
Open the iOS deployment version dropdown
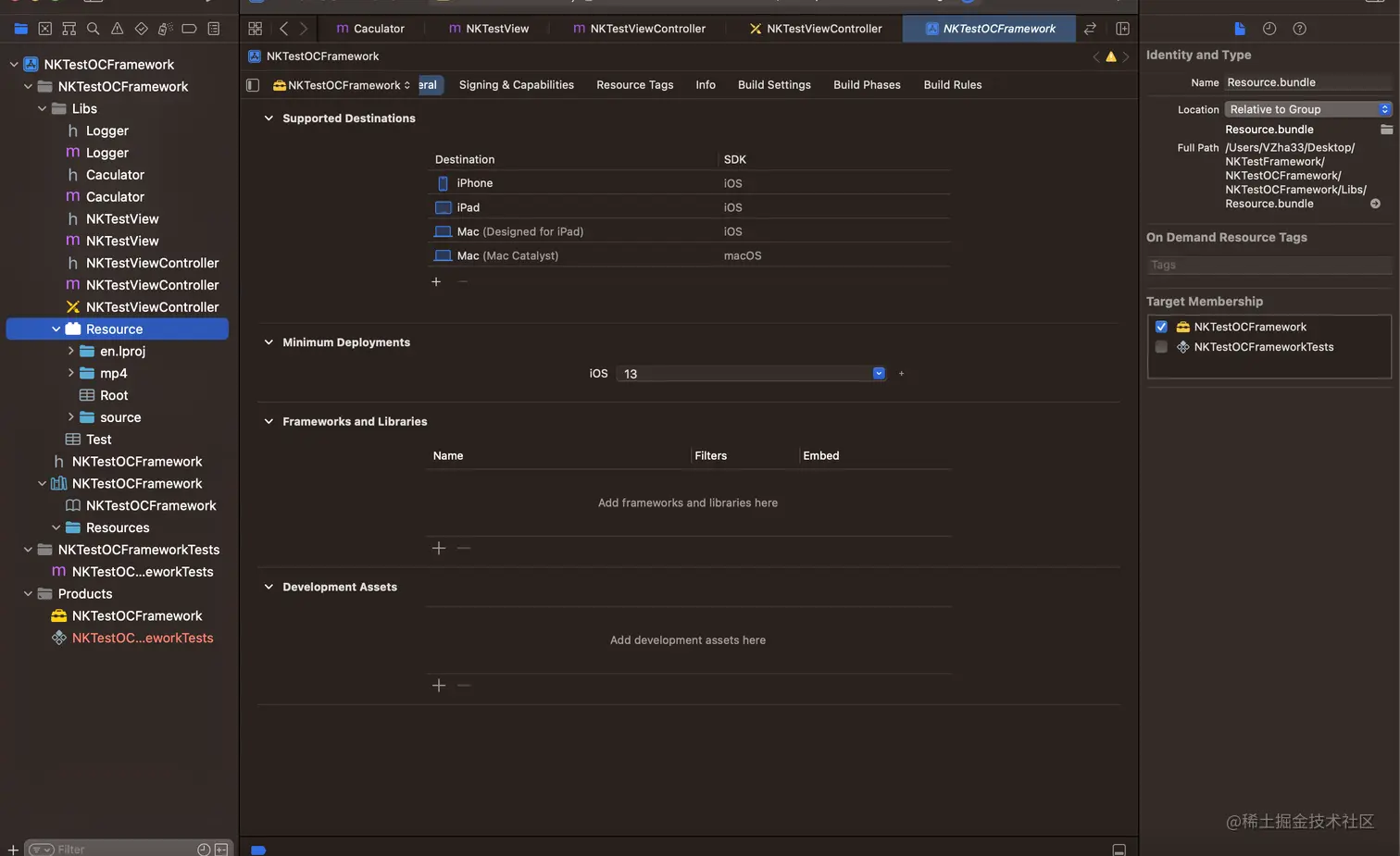tap(879, 374)
